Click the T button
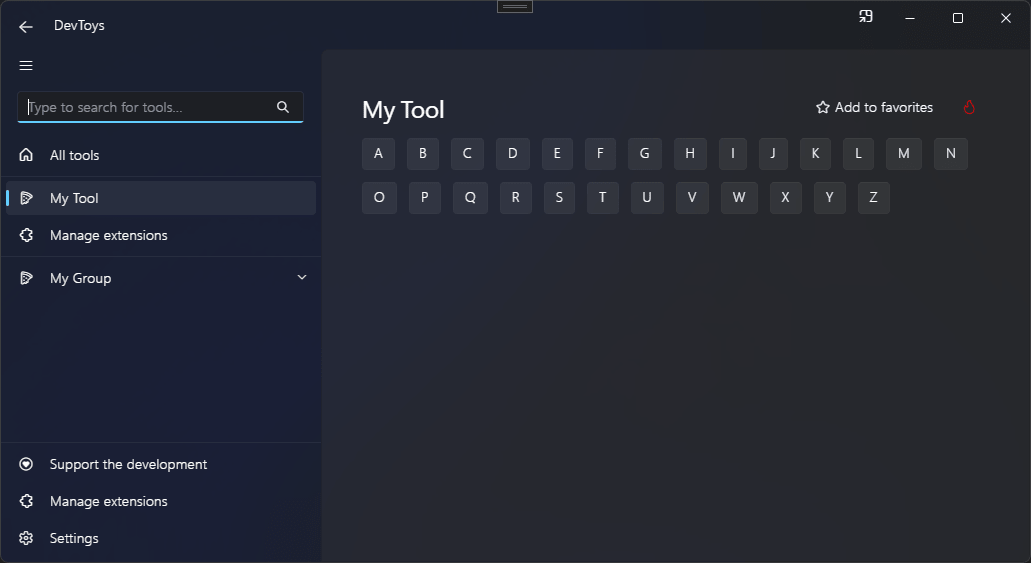The width and height of the screenshot is (1031, 563). tap(602, 198)
